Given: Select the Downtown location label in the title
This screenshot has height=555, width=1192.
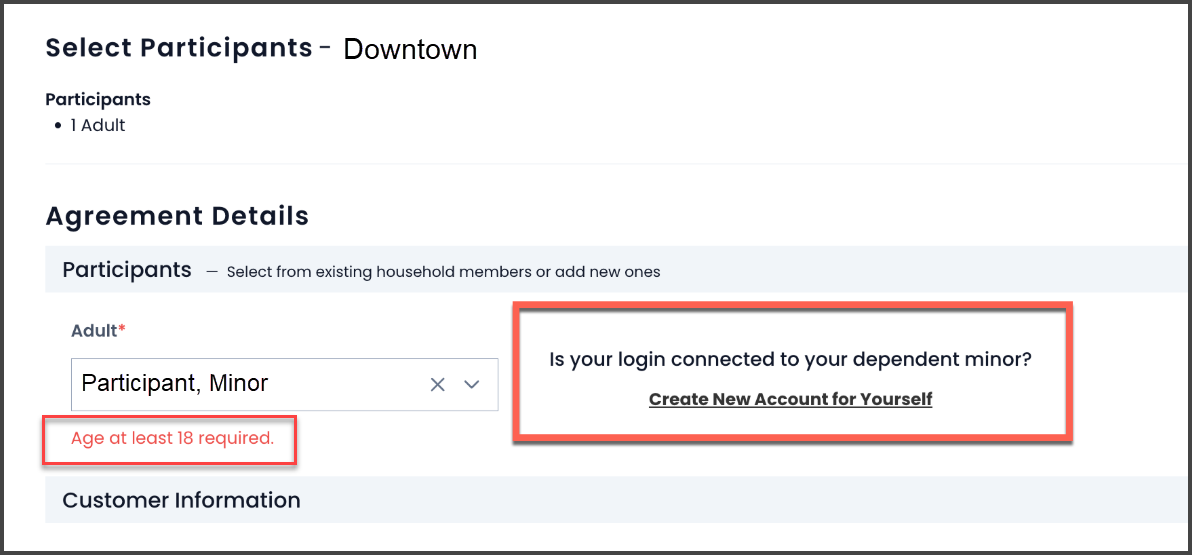Looking at the screenshot, I should click(410, 50).
